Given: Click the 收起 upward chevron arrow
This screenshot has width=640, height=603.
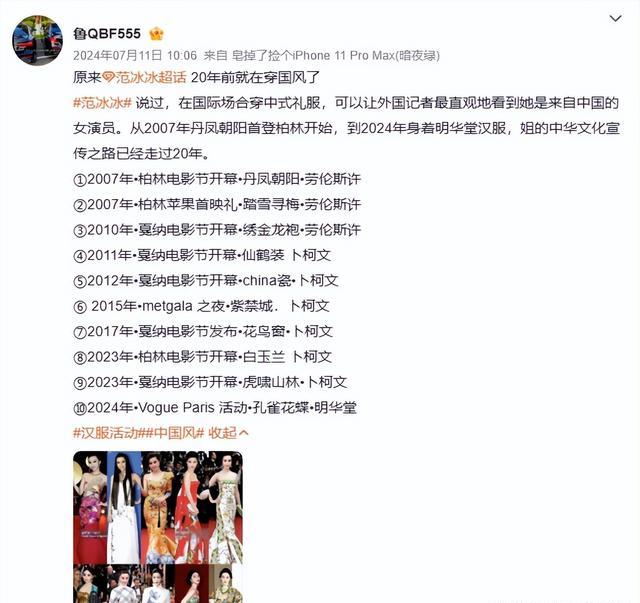Looking at the screenshot, I should pos(243,433).
